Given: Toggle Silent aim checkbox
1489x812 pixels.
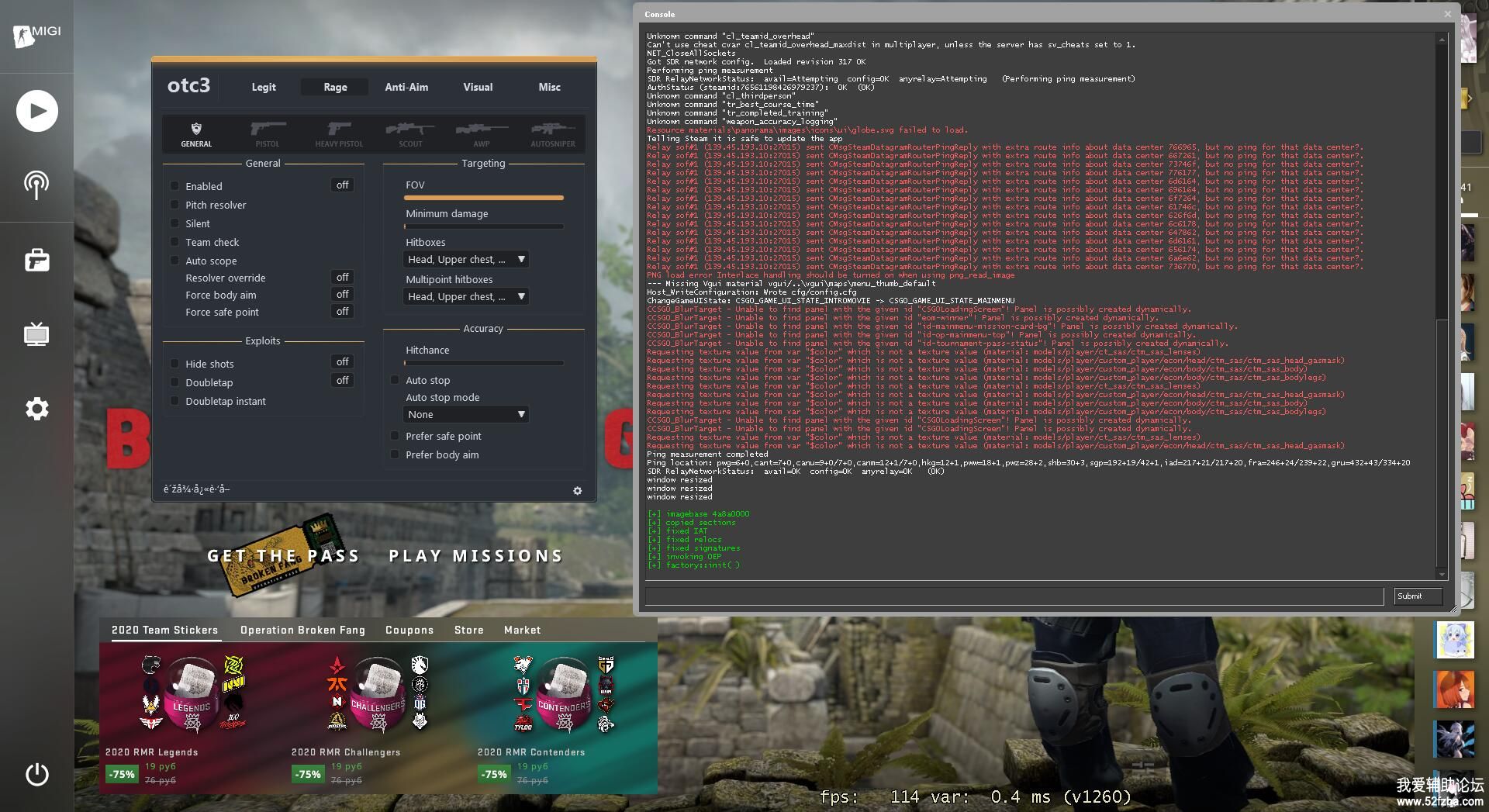Looking at the screenshot, I should click(174, 223).
